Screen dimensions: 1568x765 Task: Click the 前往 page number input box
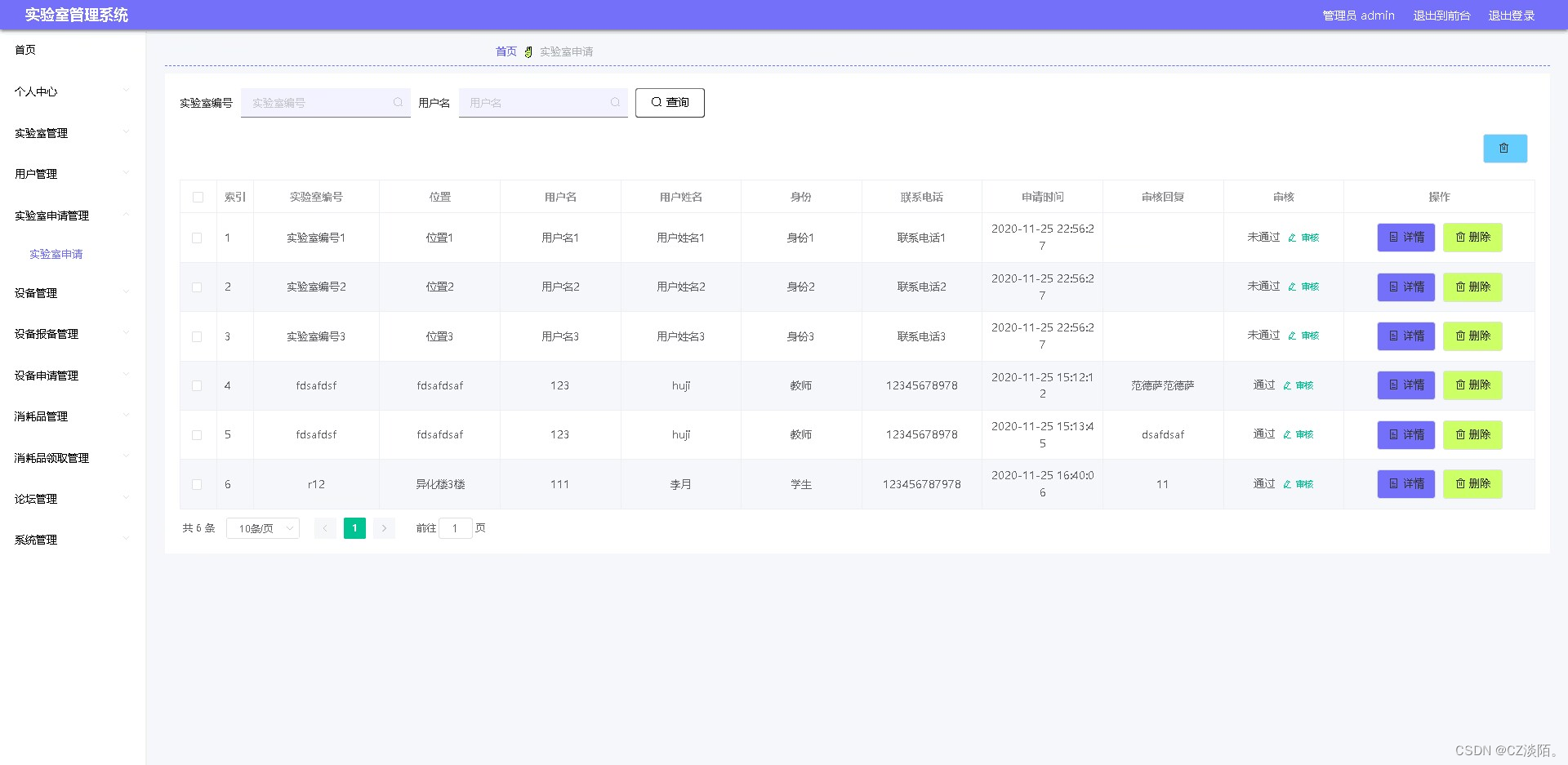(x=455, y=528)
